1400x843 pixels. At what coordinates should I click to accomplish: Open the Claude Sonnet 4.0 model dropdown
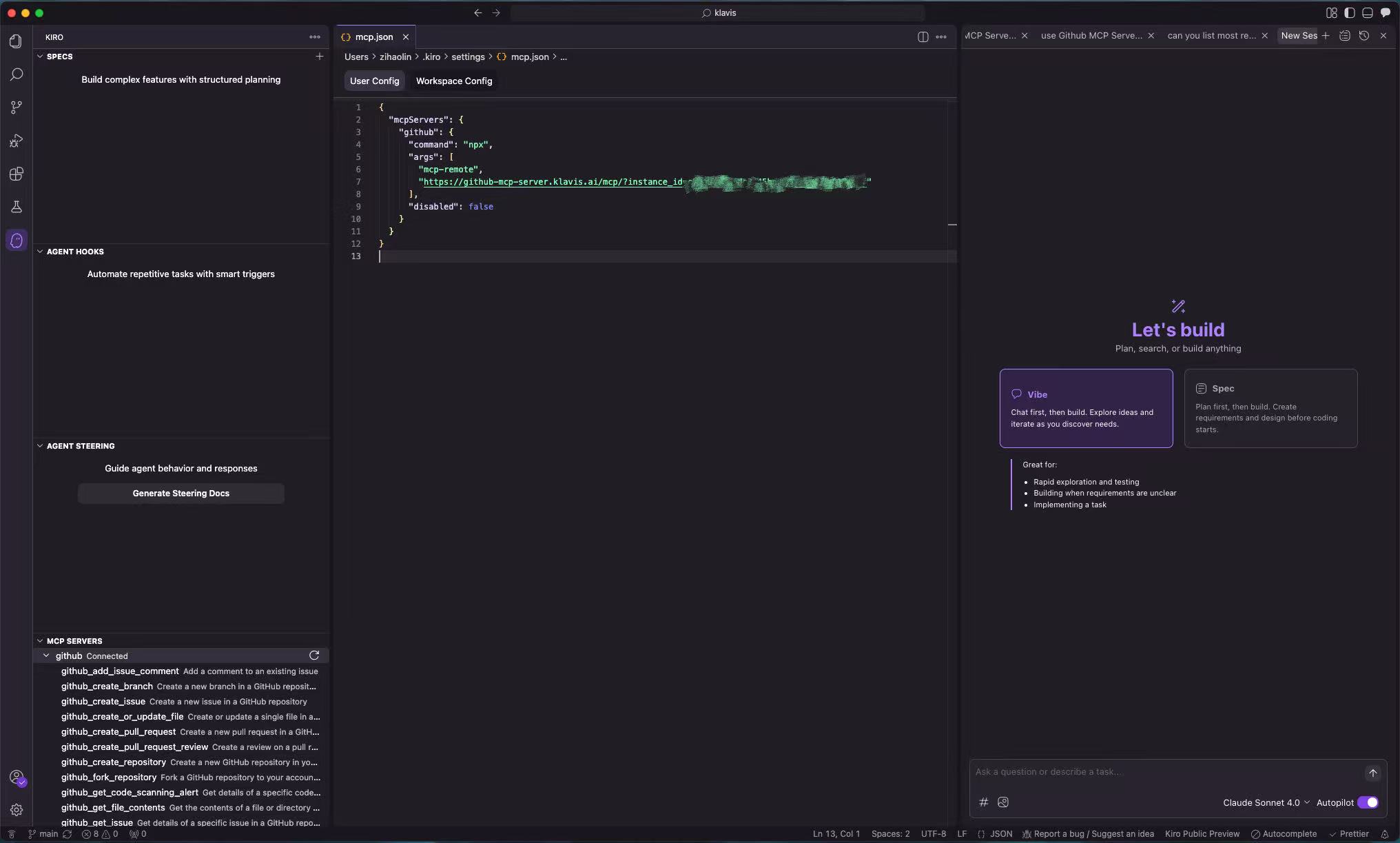[x=1265, y=802]
